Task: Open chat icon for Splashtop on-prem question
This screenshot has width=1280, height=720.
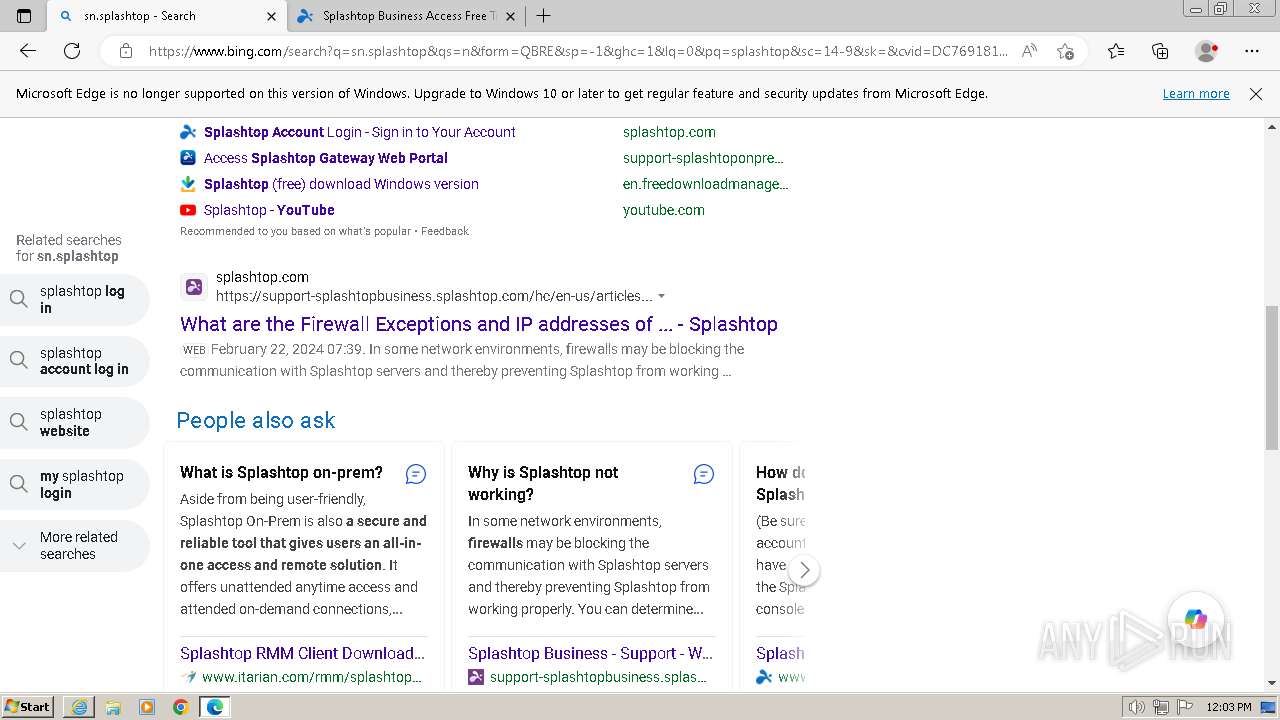Action: click(x=416, y=474)
